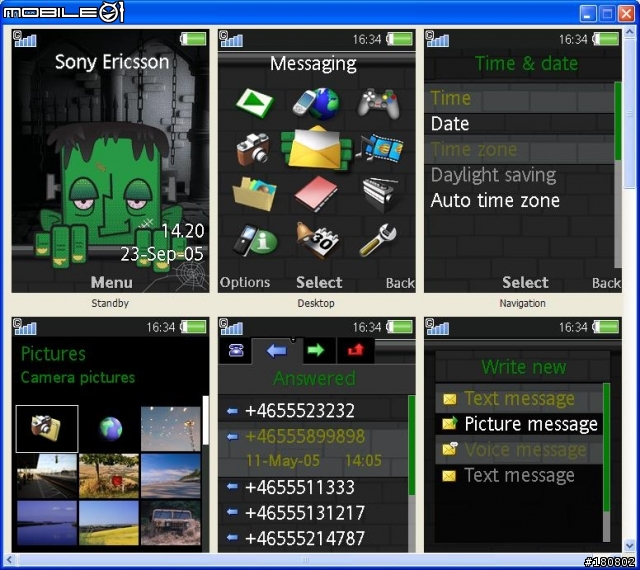Choose Picture message in Write new
The image size is (640, 570).
click(x=519, y=424)
